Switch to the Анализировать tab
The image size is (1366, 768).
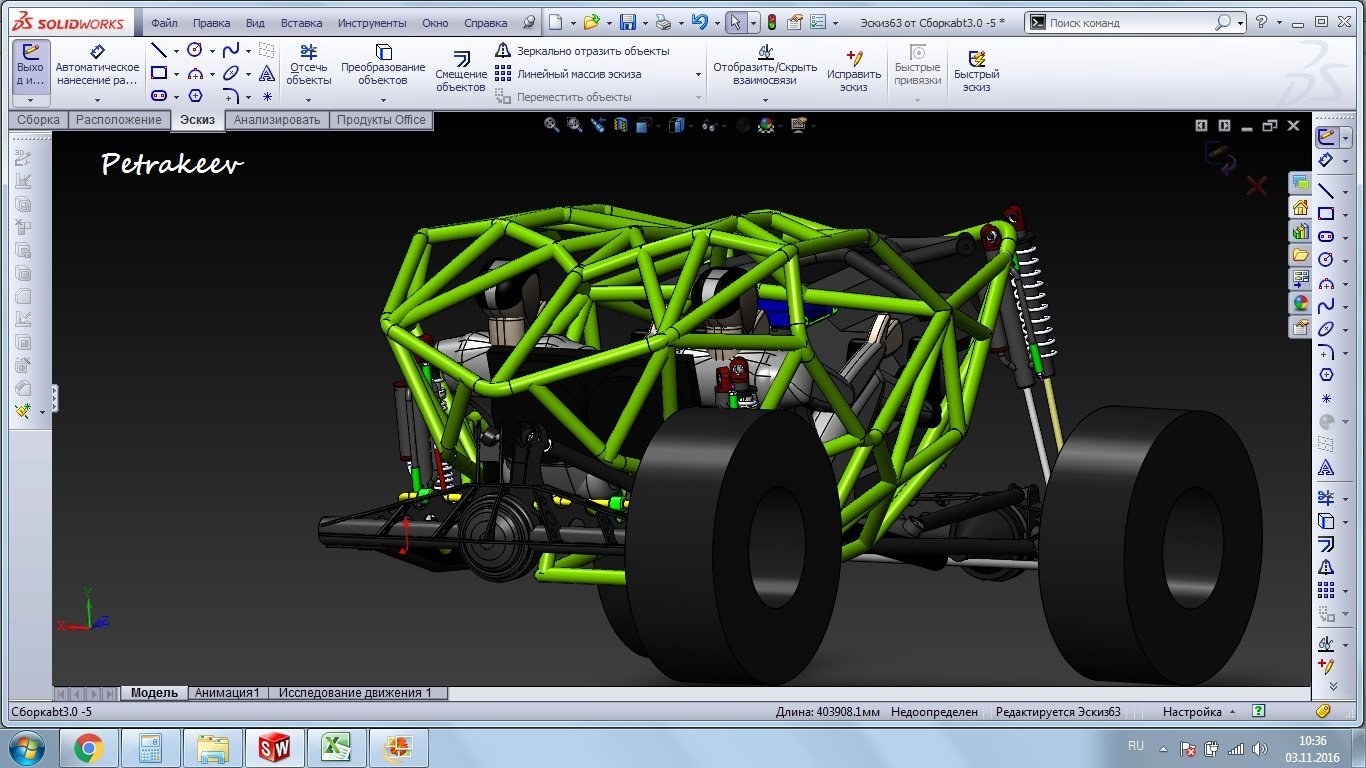277,120
